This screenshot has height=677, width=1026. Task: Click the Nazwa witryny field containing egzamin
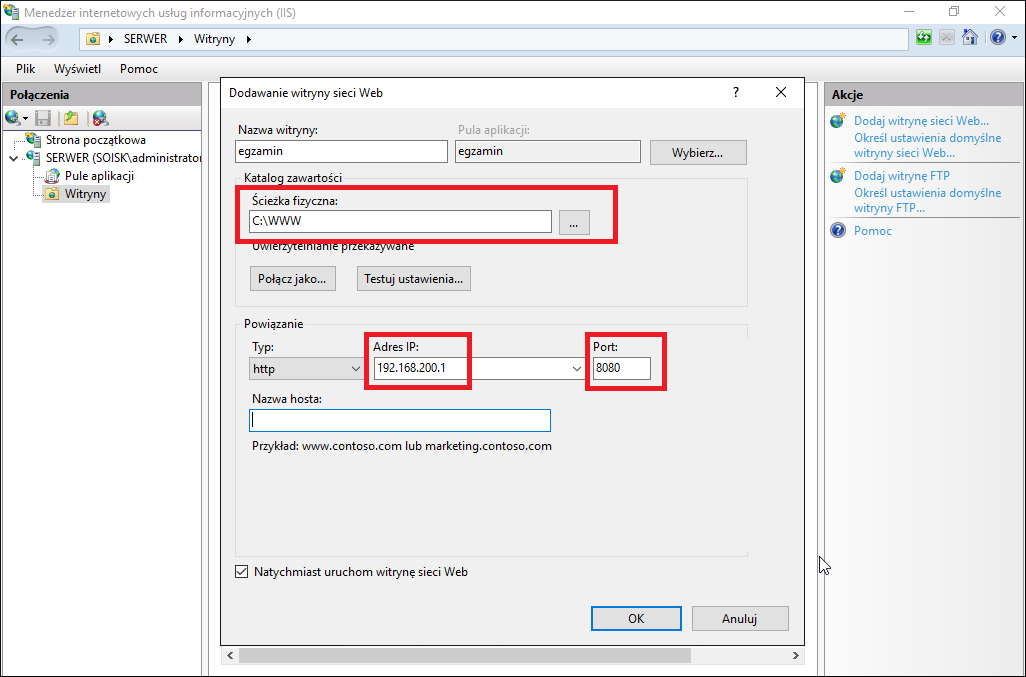coord(342,151)
